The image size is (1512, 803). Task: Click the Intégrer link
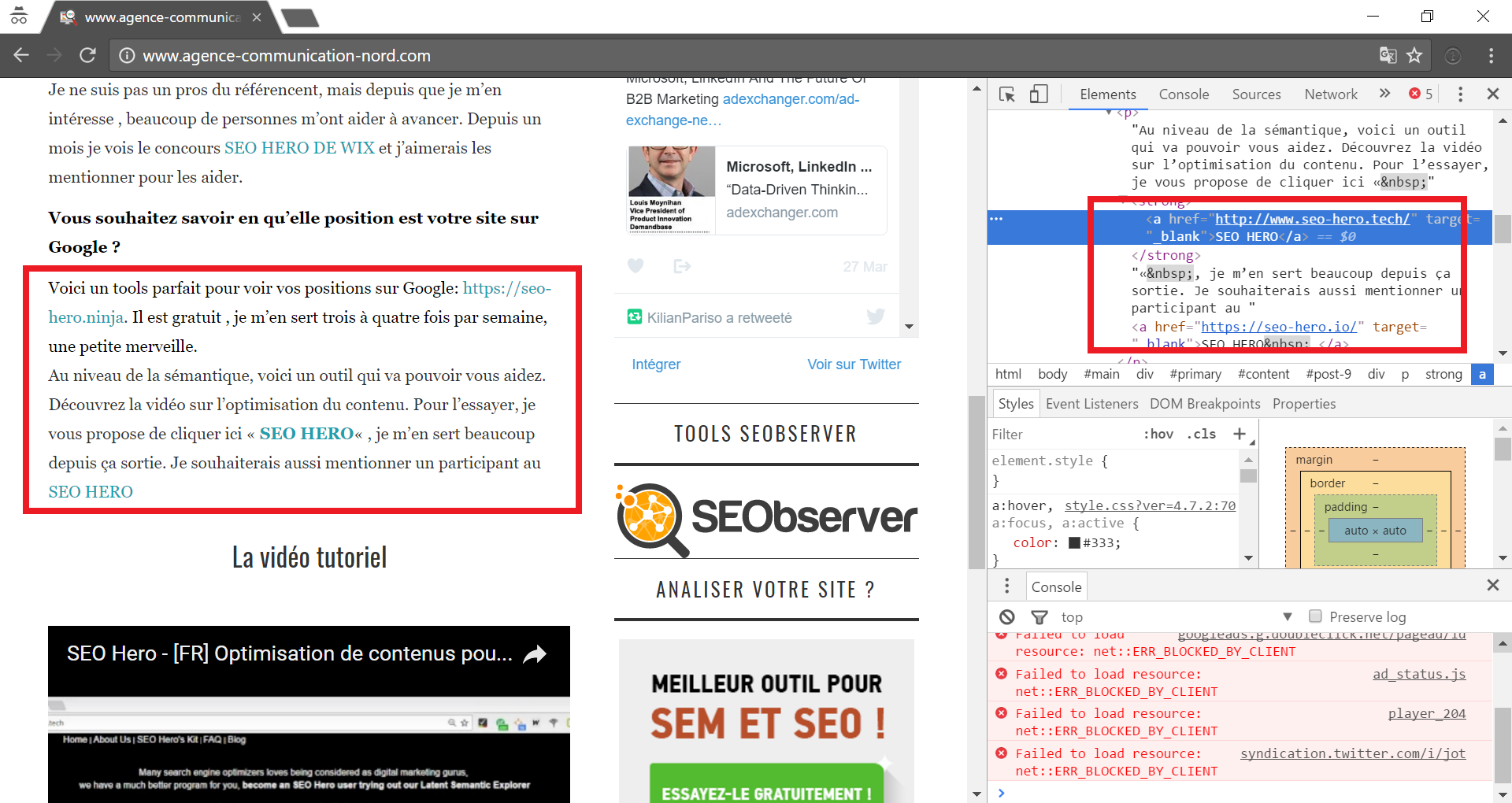(656, 364)
